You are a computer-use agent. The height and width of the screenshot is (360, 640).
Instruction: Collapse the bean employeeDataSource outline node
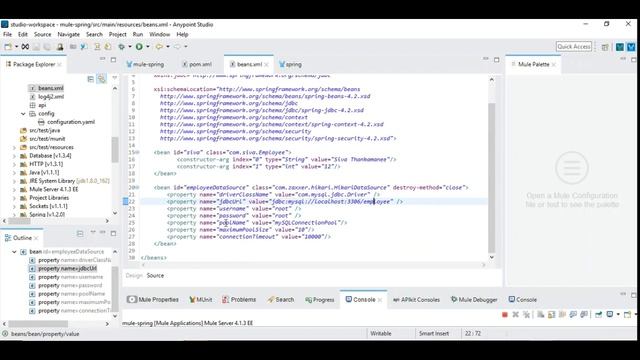(x=14, y=252)
